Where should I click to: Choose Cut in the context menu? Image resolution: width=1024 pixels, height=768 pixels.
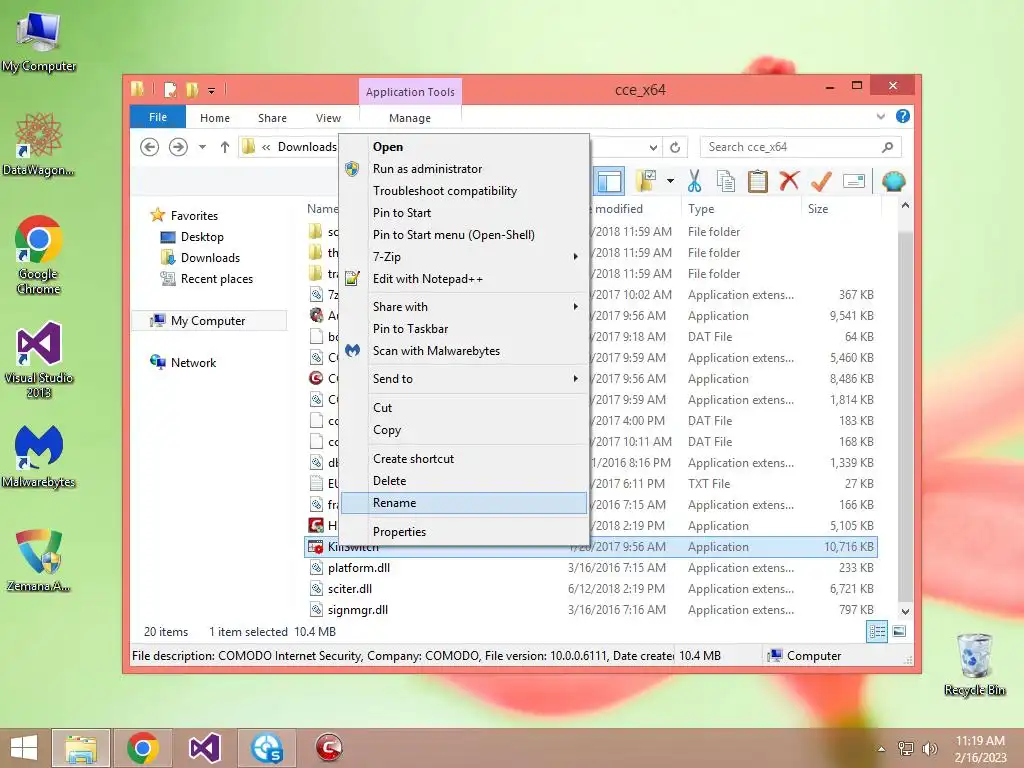click(464, 408)
